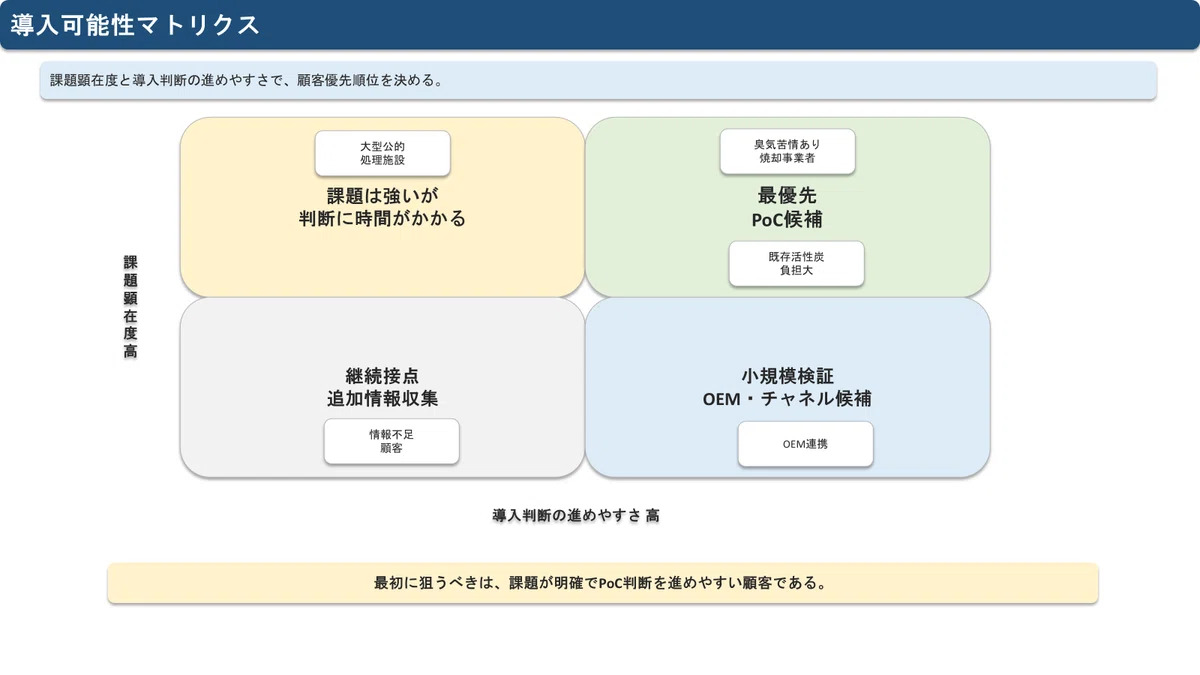Click the OEM連携 card

805,444
